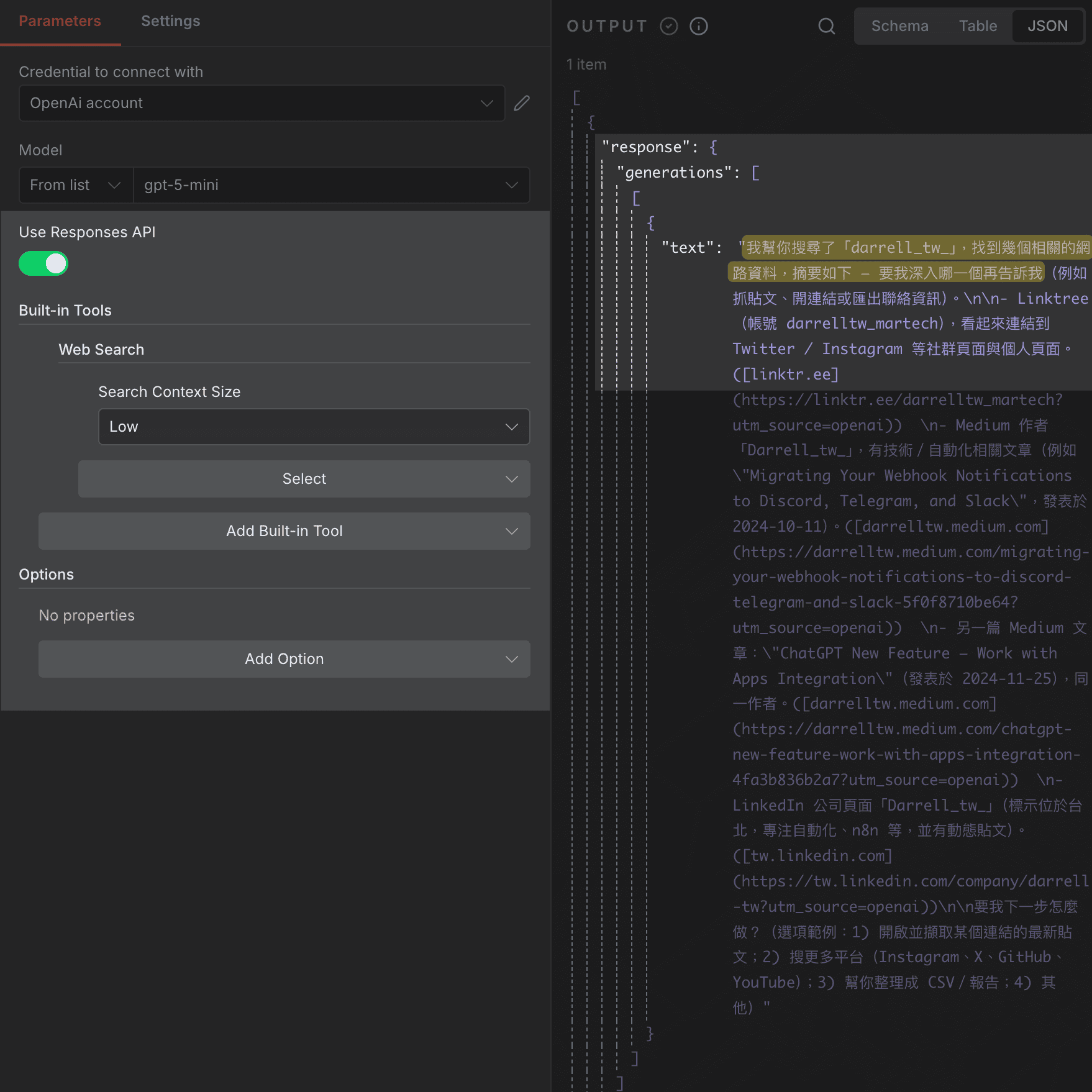Change the gpt-5-mini model selection
Image resolution: width=1092 pixels, height=1092 pixels.
(331, 184)
